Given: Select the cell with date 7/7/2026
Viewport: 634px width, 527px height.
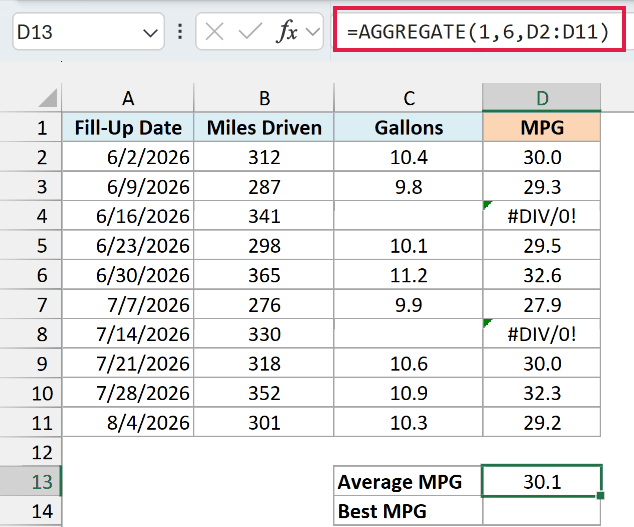Looking at the screenshot, I should click(128, 305).
